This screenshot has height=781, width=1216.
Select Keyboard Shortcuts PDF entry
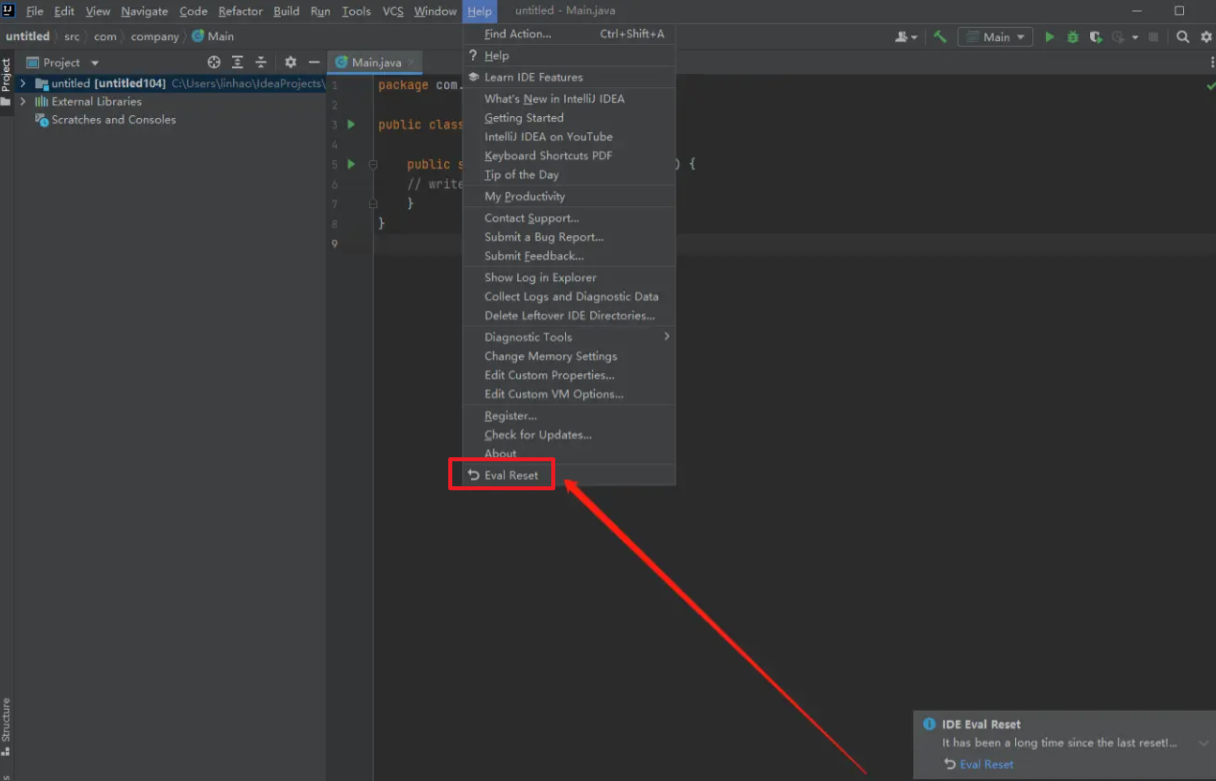coord(569,156)
